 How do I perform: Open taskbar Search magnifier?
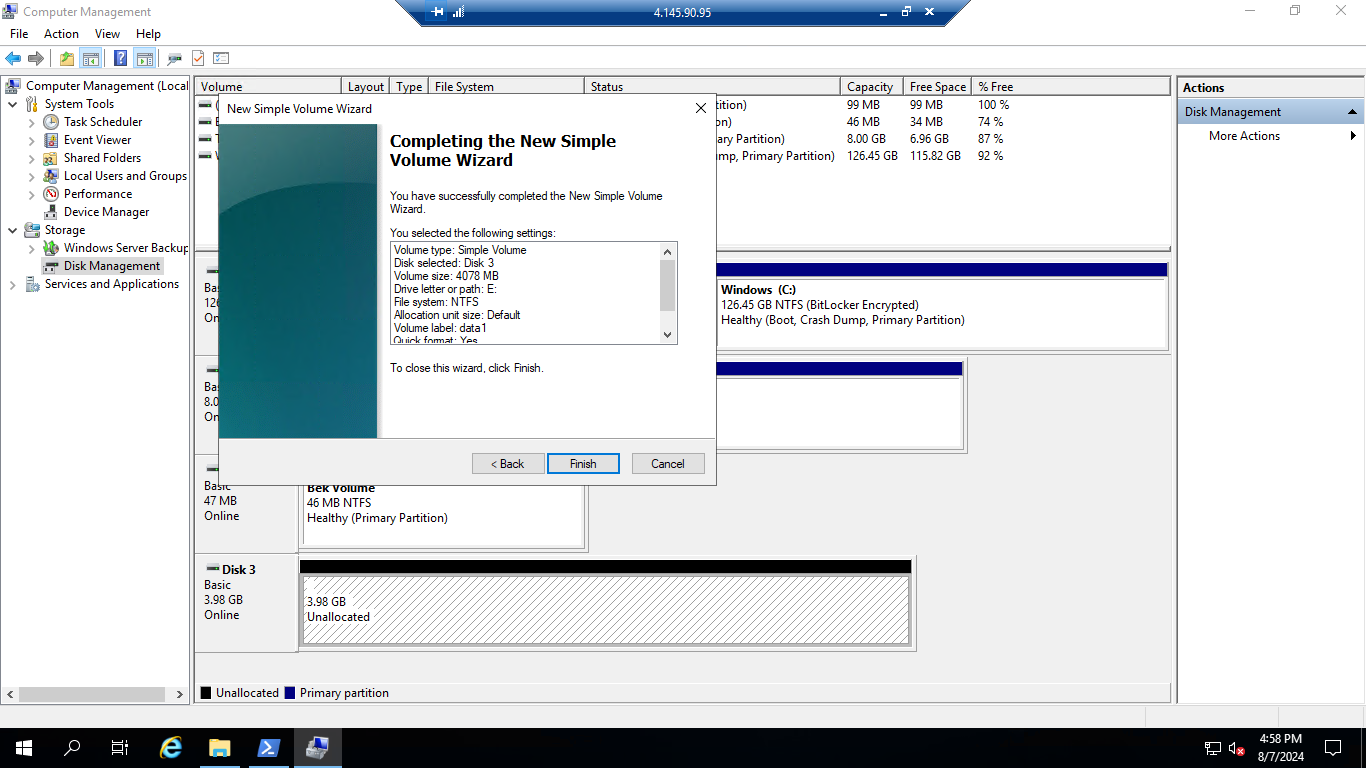click(72, 747)
